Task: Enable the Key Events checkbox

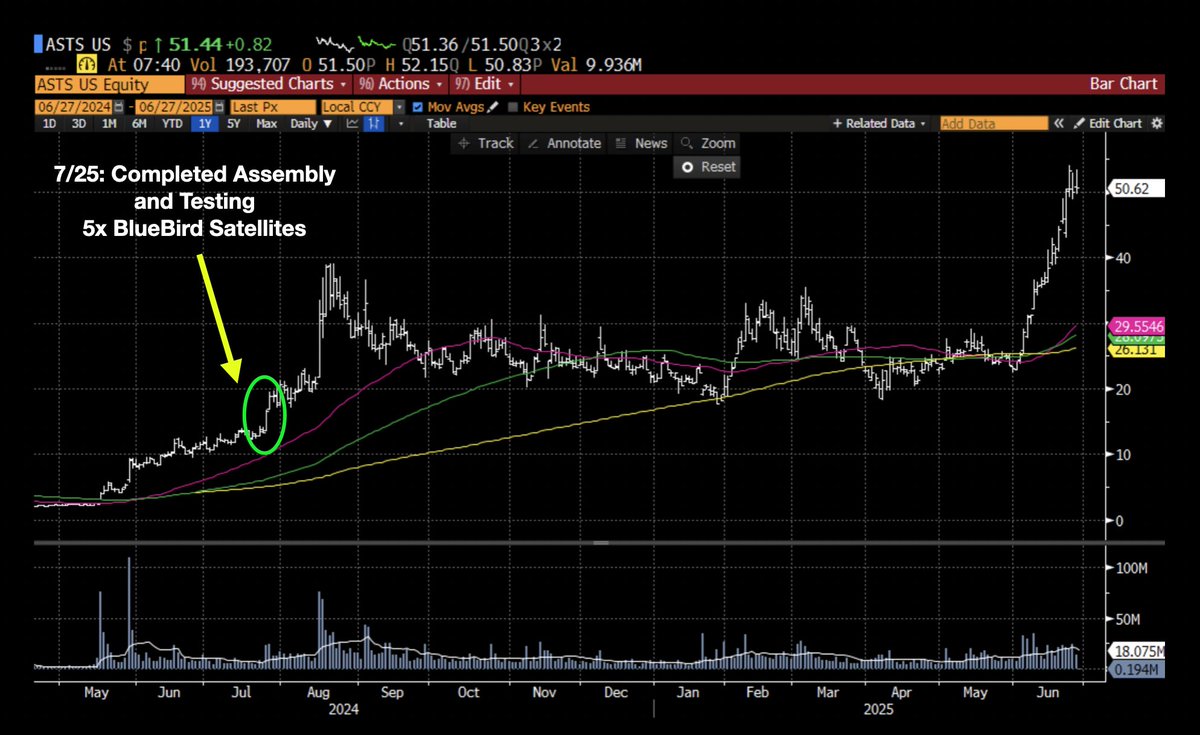Action: point(513,107)
